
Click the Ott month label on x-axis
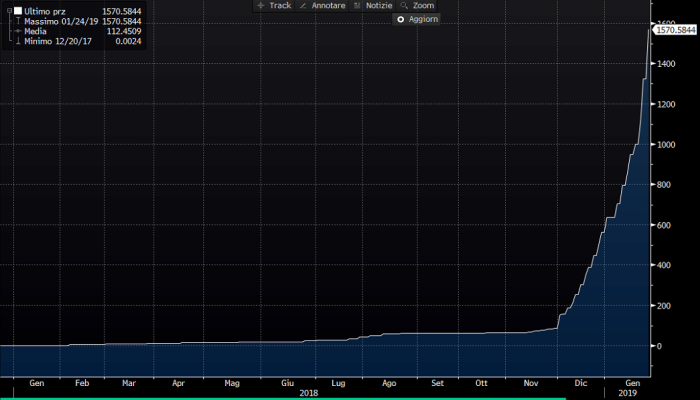pyautogui.click(x=481, y=383)
